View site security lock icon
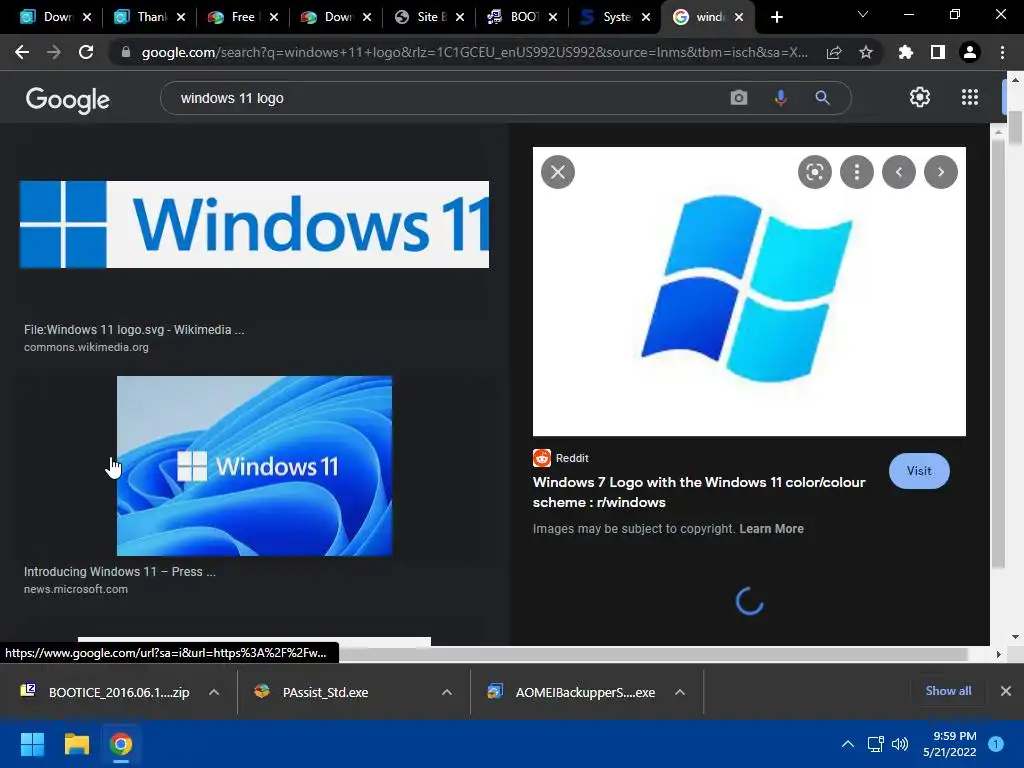 [126, 52]
